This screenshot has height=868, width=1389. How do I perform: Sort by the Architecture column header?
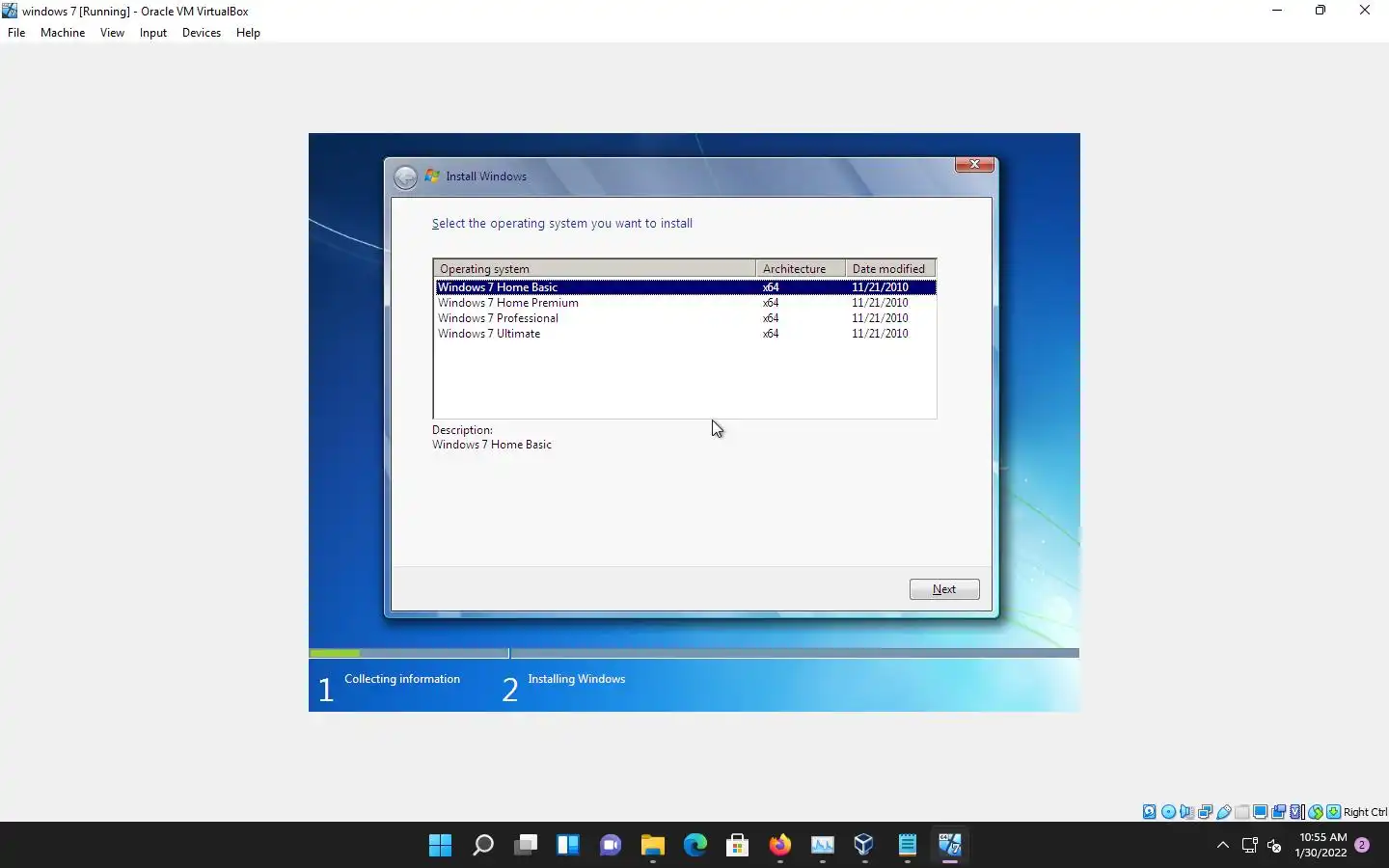[x=801, y=268]
